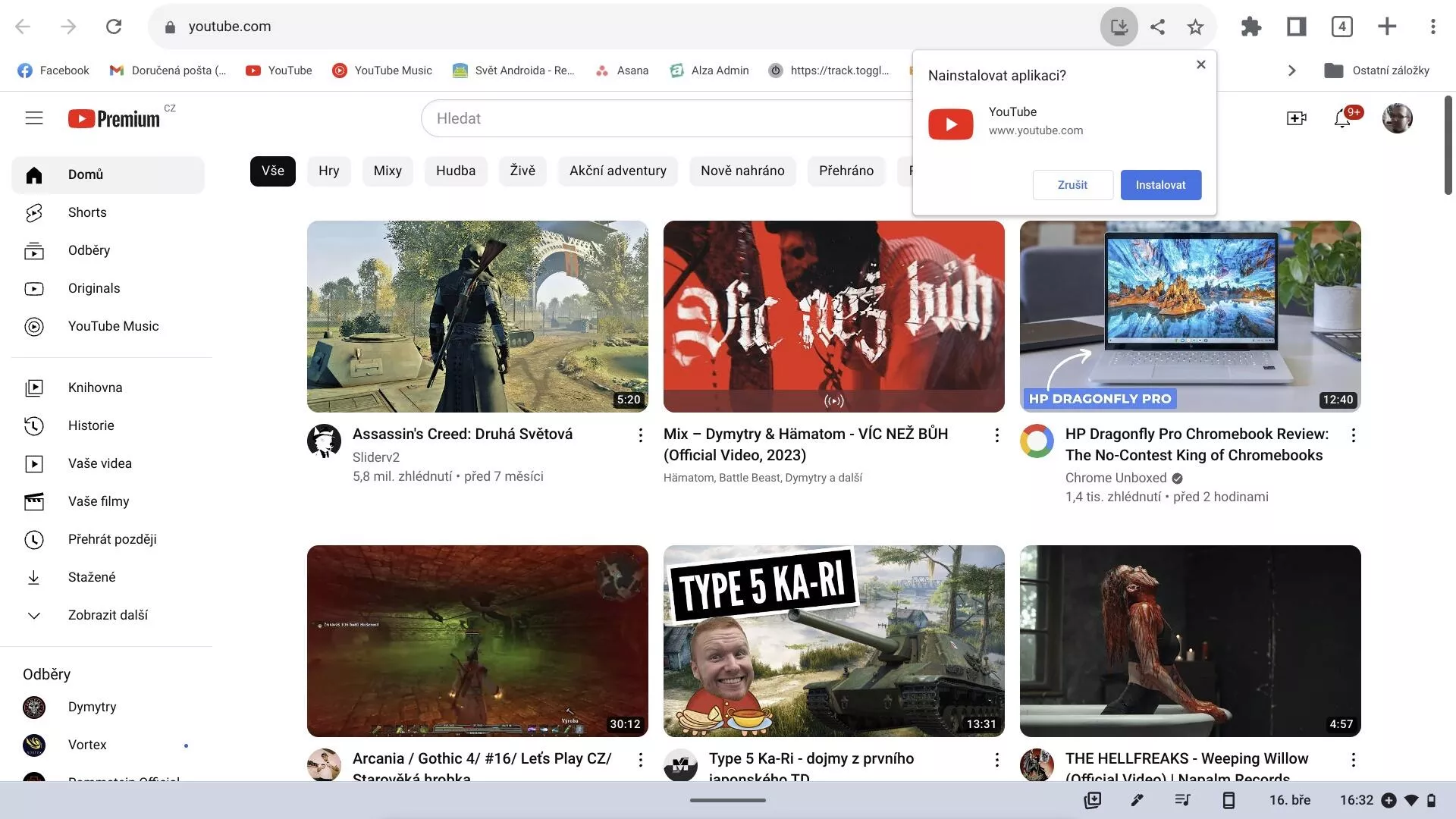Image resolution: width=1456 pixels, height=819 pixels.
Task: Click the create video camera icon
Action: pyautogui.click(x=1297, y=118)
